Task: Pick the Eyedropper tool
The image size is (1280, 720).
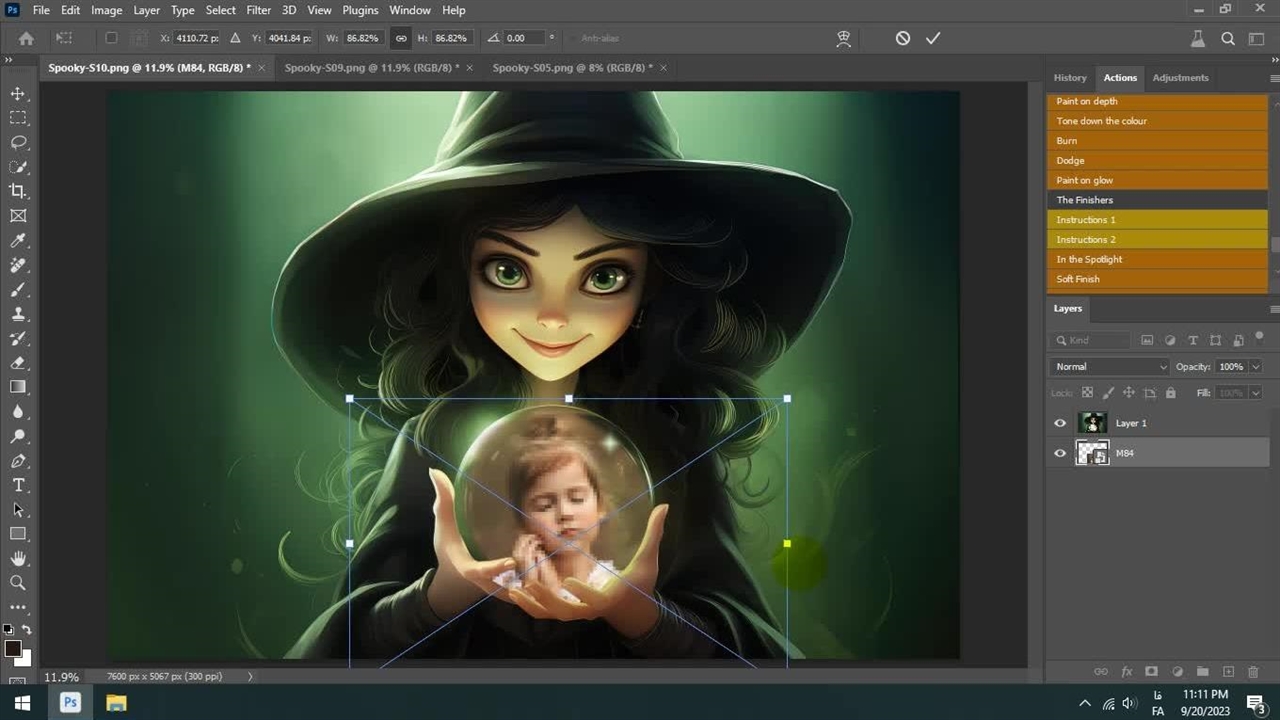Action: (x=18, y=240)
